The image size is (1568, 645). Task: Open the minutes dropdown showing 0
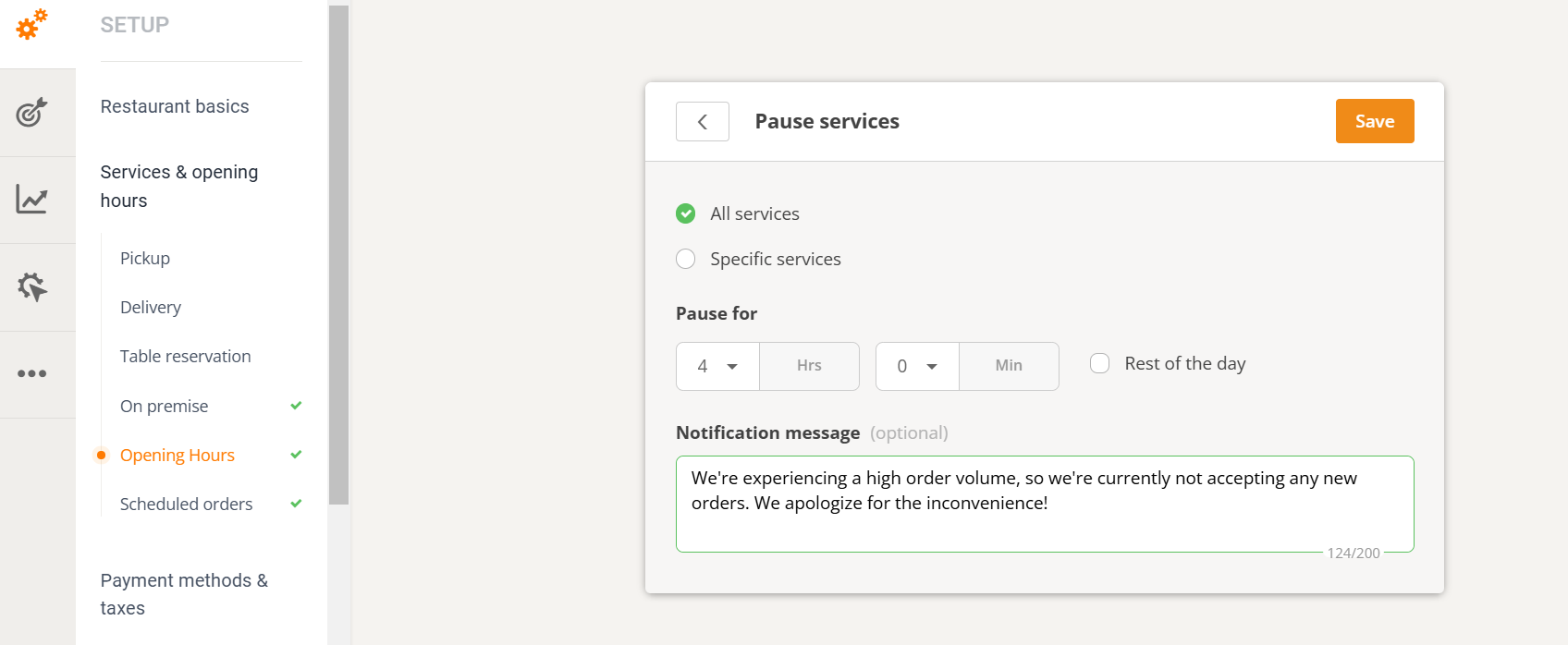(x=917, y=367)
